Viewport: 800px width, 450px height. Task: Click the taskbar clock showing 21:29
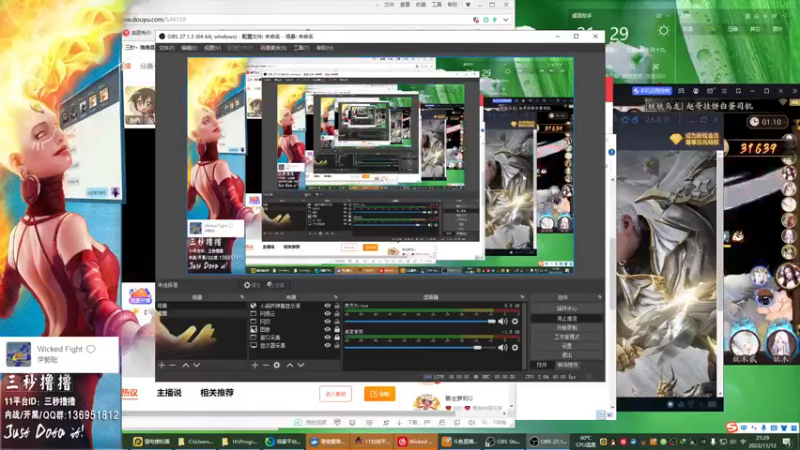tap(762, 442)
